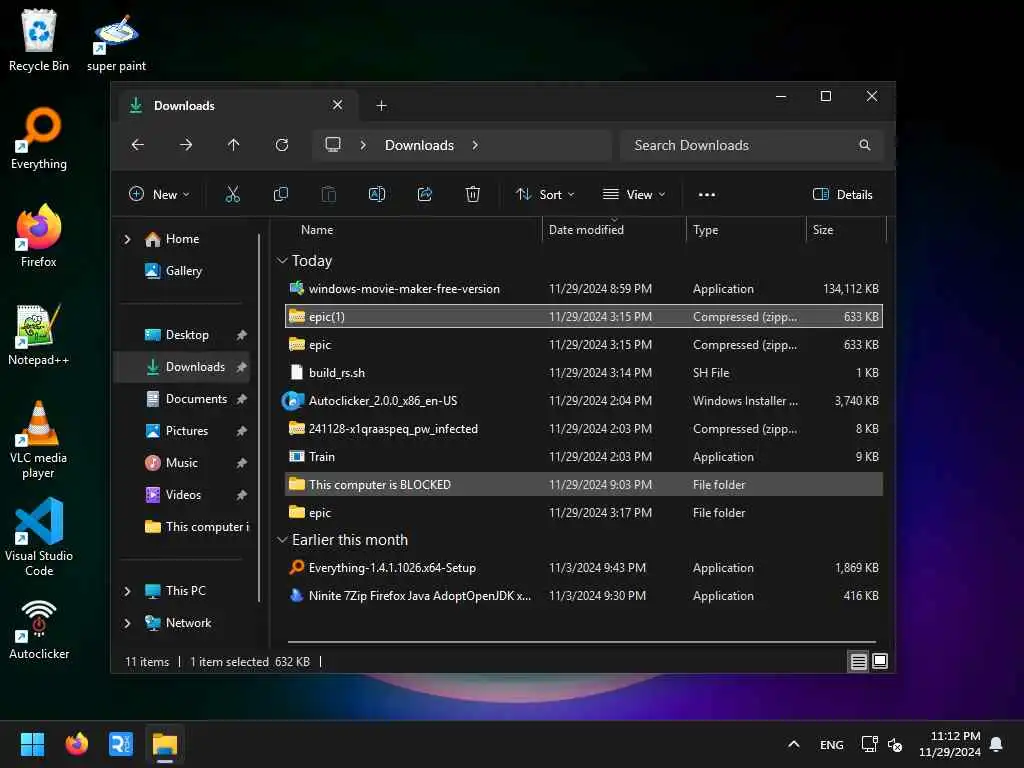Viewport: 1024px width, 768px height.
Task: Add a new tab with plus
Action: (x=381, y=106)
